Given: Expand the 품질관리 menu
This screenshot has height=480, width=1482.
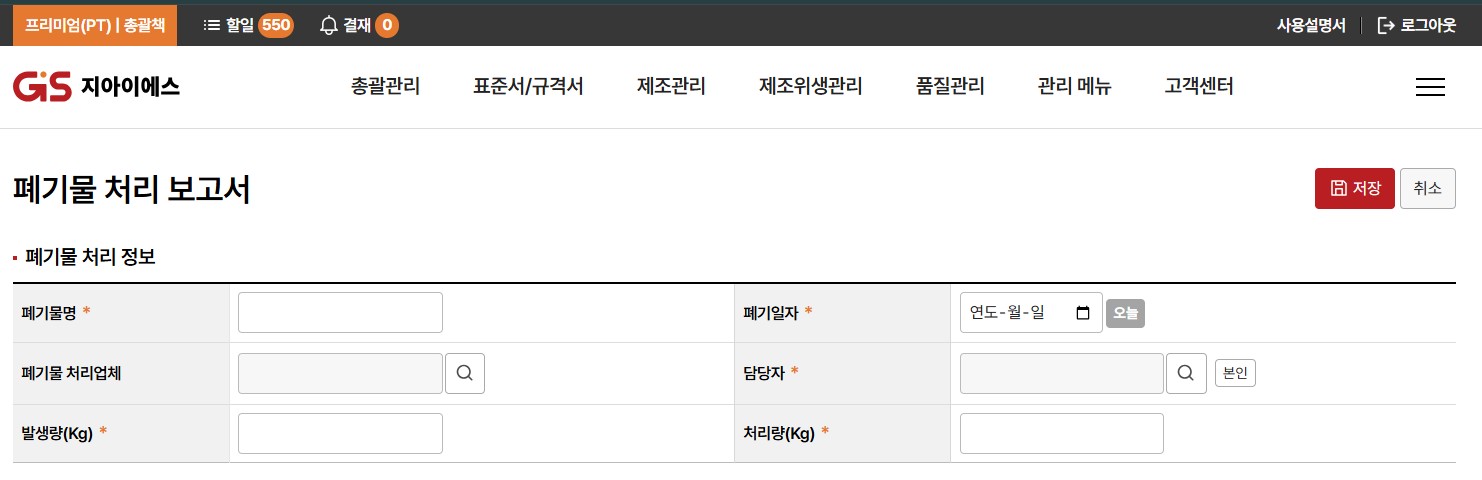Looking at the screenshot, I should pyautogui.click(x=950, y=87).
